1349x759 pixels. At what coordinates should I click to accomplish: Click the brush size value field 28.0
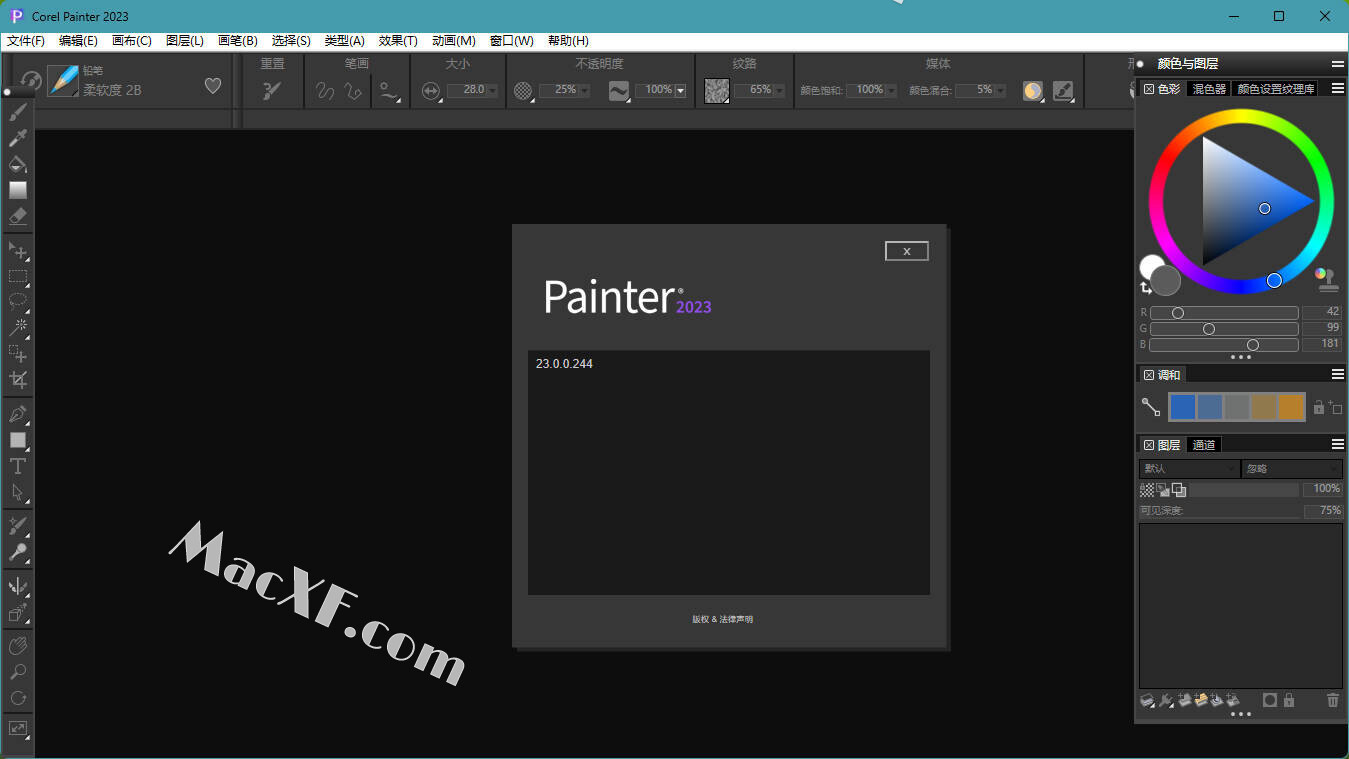[466, 90]
